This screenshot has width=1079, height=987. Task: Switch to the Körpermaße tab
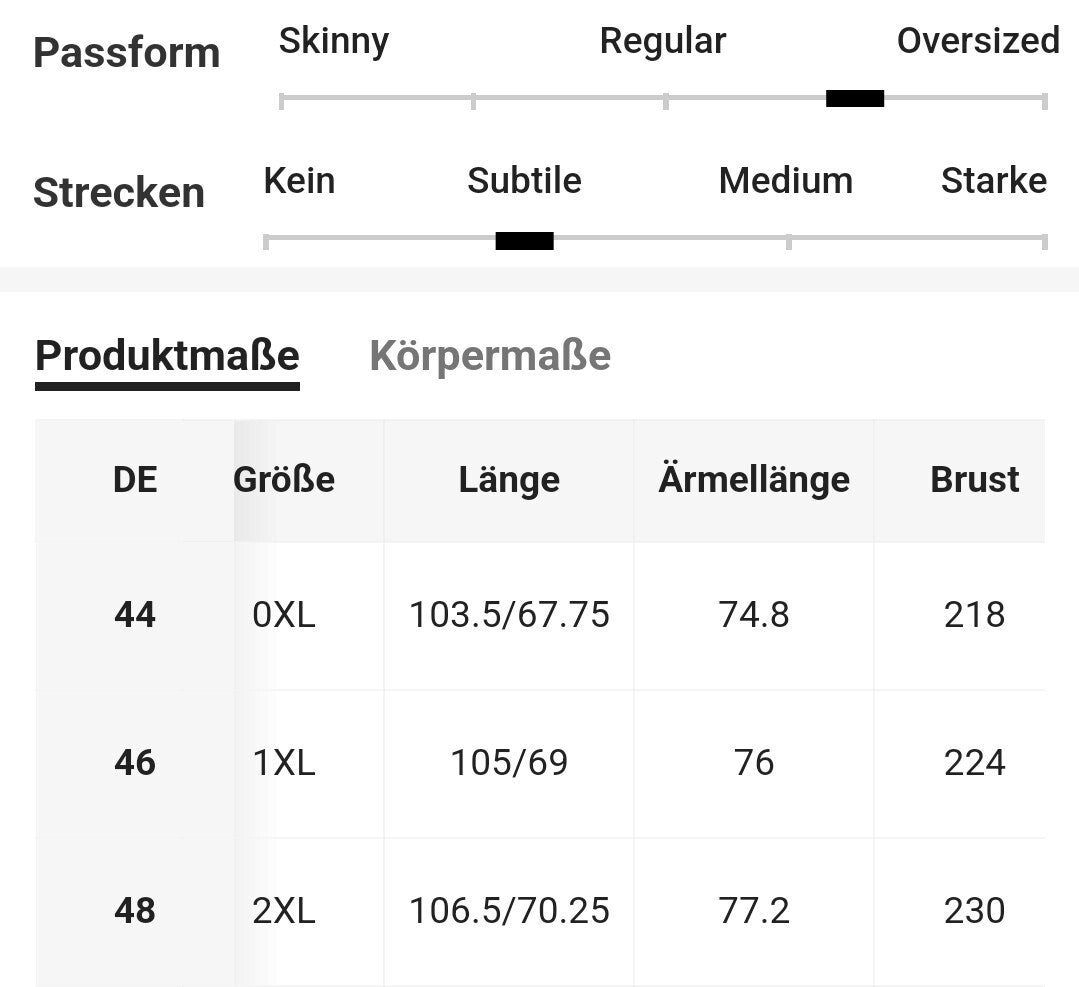click(490, 356)
